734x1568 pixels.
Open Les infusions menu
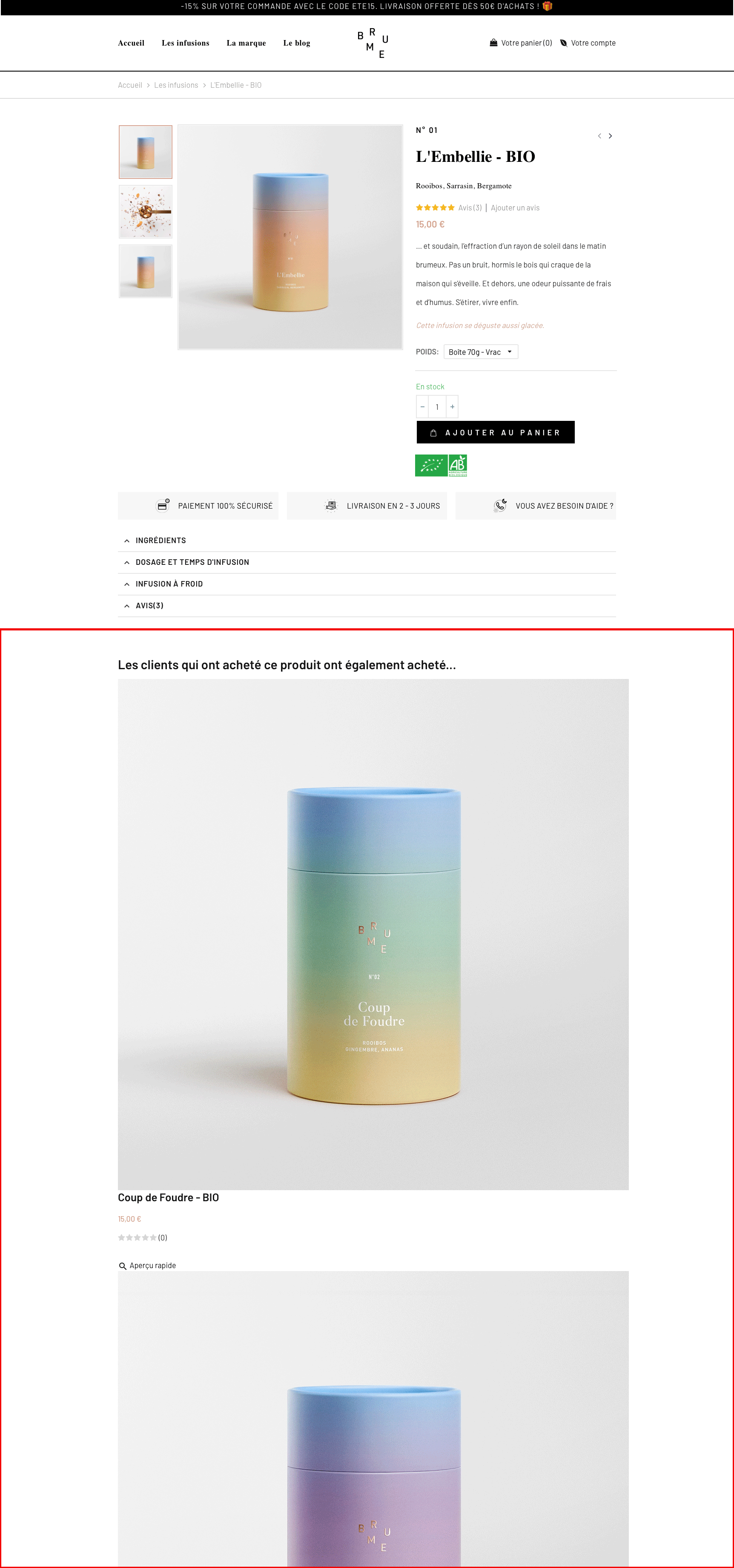click(x=186, y=43)
